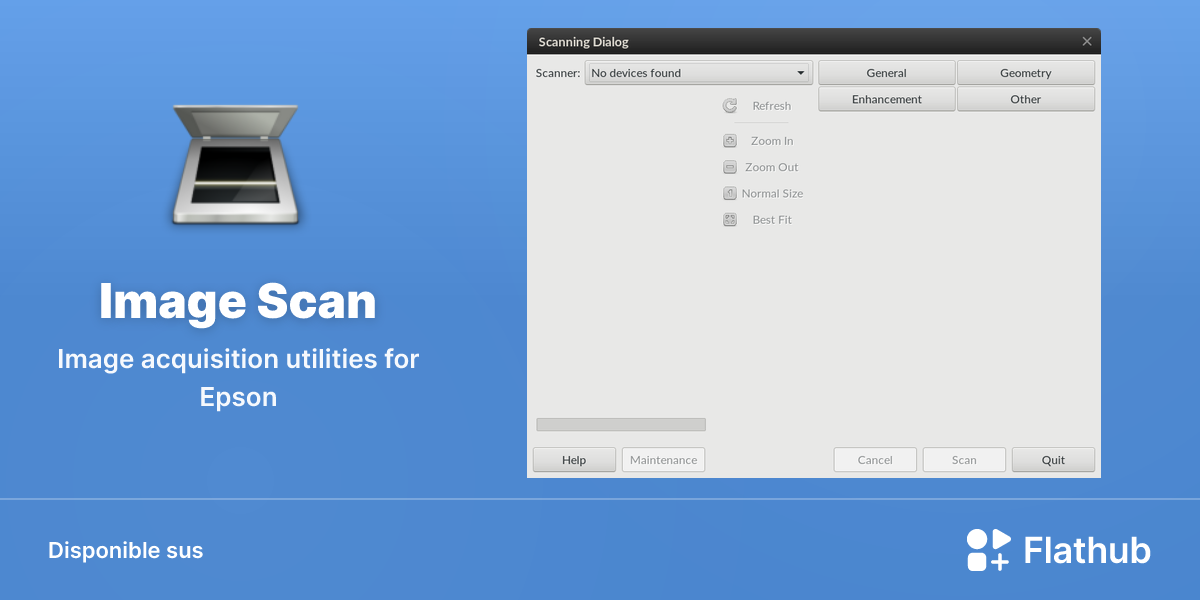Click the Disponible sus text
Image resolution: width=1200 pixels, height=600 pixels.
click(126, 550)
